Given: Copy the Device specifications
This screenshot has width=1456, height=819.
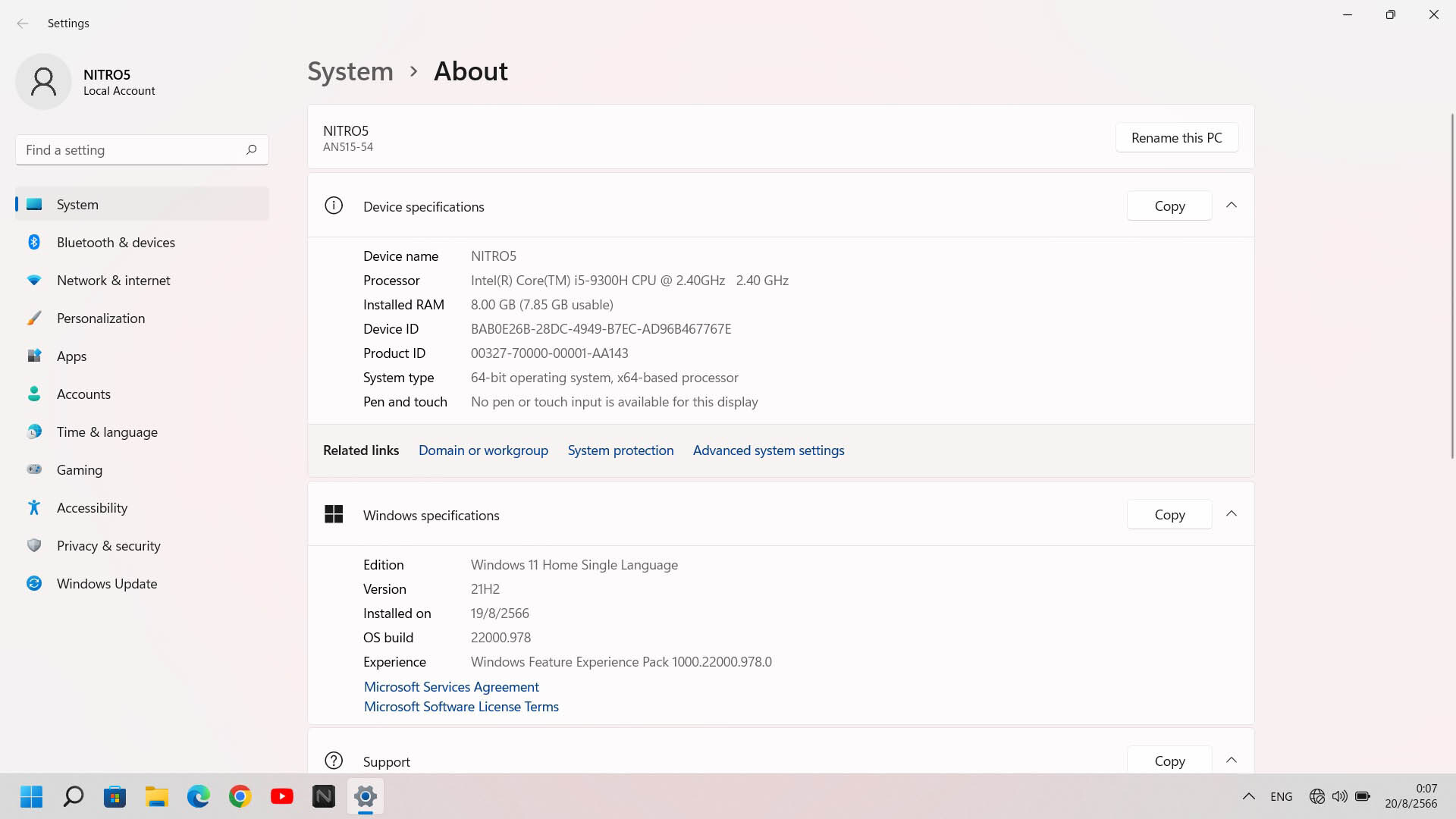Looking at the screenshot, I should (x=1169, y=206).
